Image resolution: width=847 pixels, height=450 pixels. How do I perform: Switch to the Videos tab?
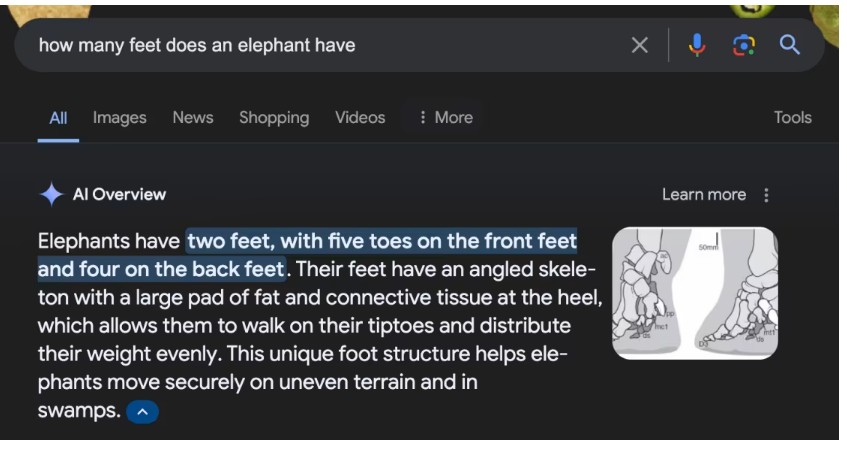tap(360, 118)
